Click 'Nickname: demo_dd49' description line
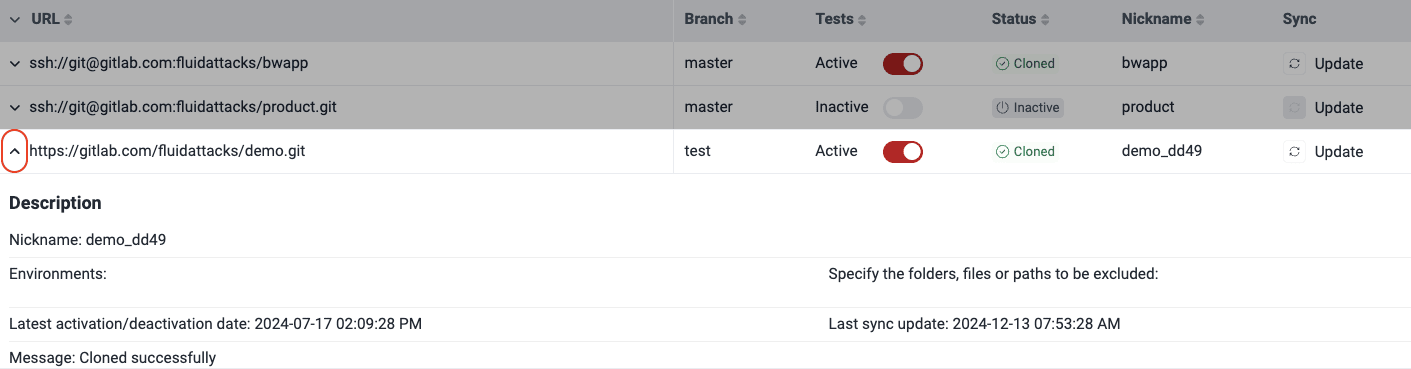This screenshot has width=1411, height=369. [87, 240]
